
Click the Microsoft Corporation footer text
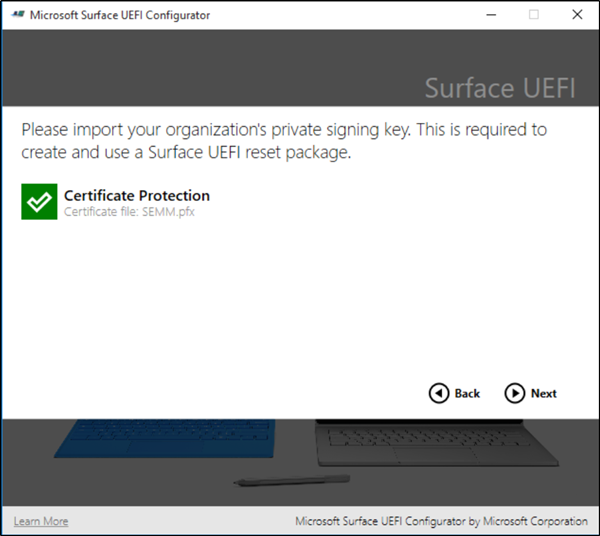pyautogui.click(x=441, y=521)
